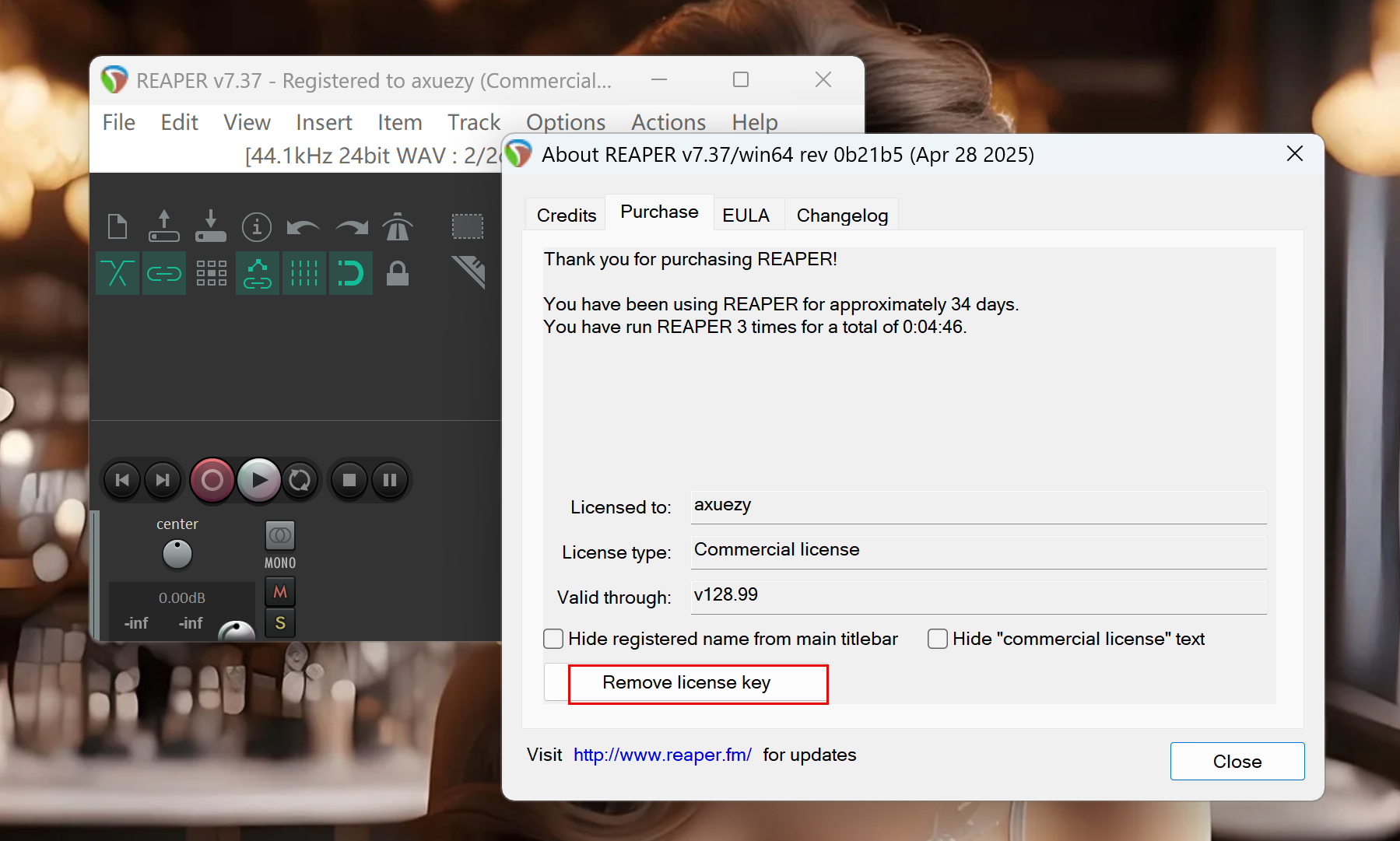1400x841 pixels.
Task: Click the Undo arrow icon
Action: tap(303, 226)
